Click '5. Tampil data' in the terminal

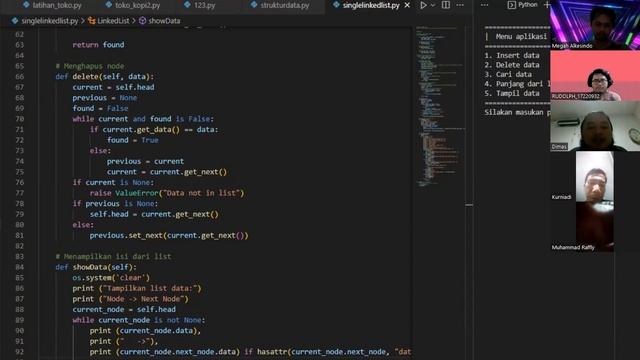512,93
